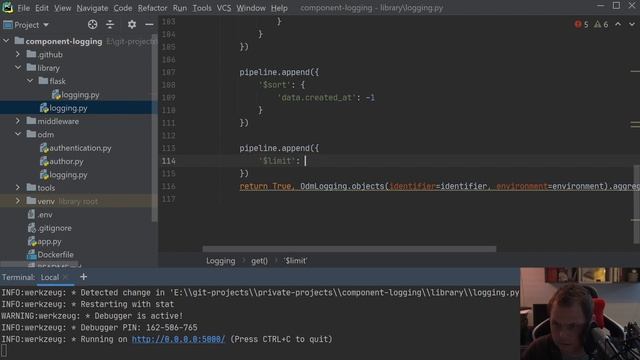
Task: Click the project tree vertical scrollbar
Action: (154, 129)
